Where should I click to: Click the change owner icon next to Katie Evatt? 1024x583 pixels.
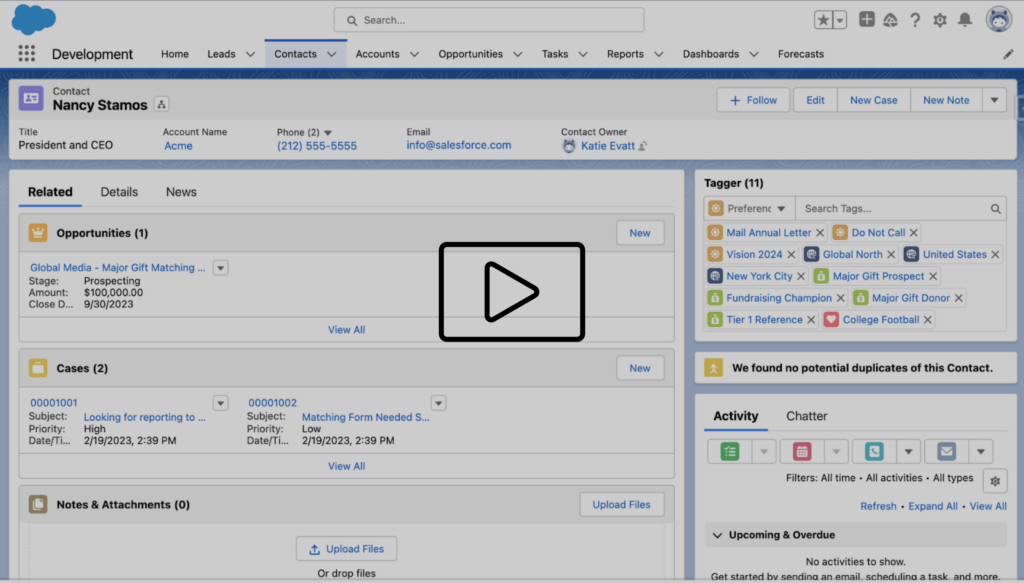click(x=643, y=146)
